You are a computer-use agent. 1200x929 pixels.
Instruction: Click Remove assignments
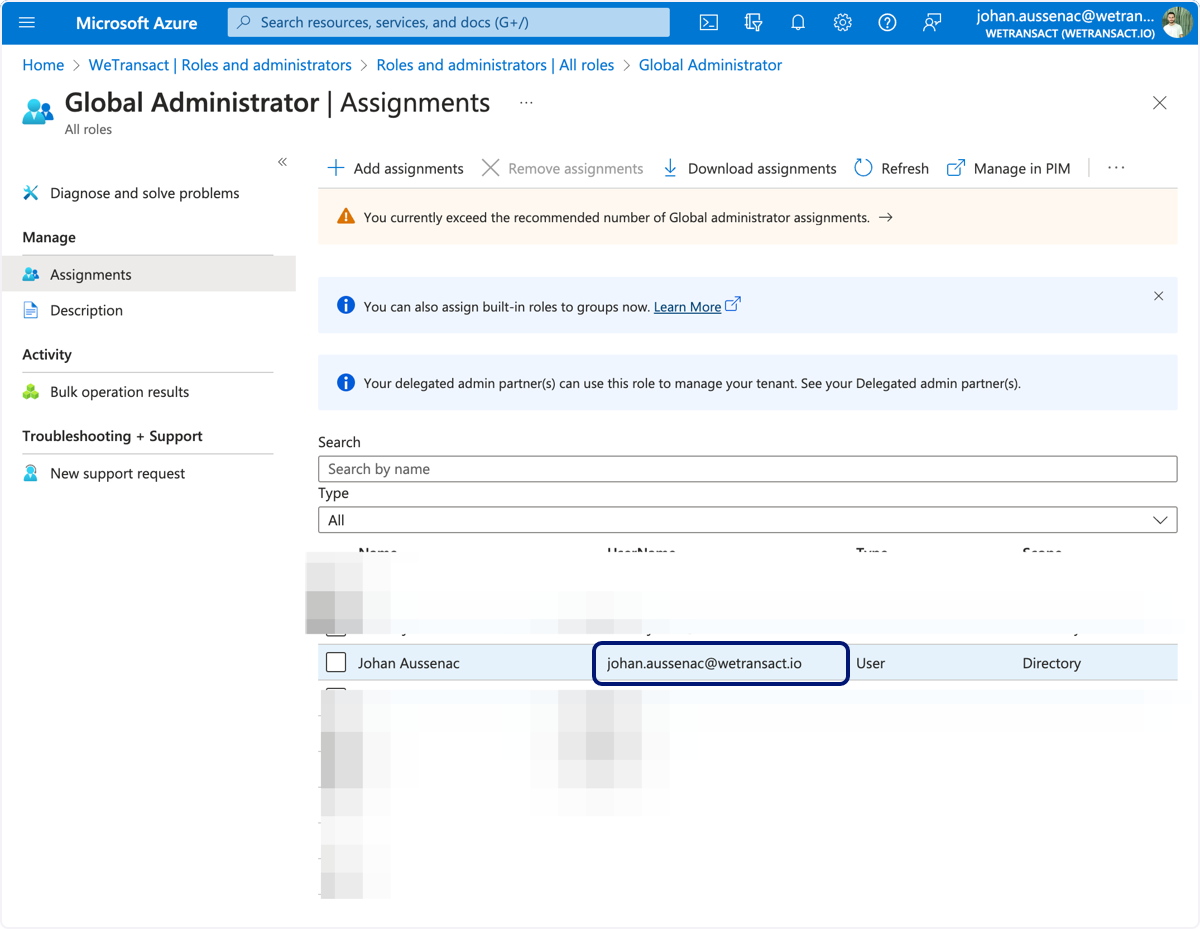click(x=562, y=168)
